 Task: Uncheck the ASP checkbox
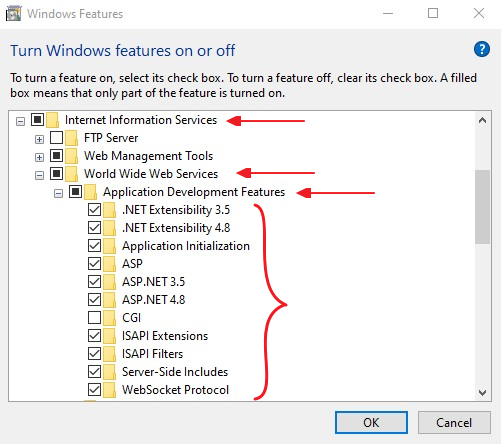point(94,264)
